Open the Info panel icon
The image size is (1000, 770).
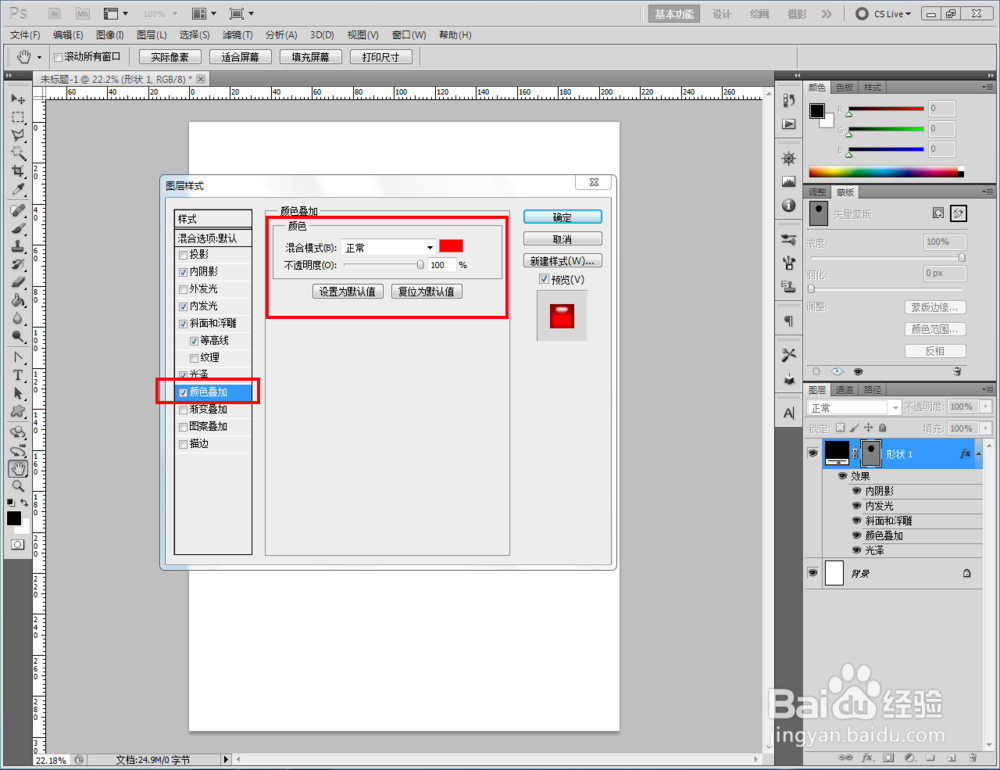pyautogui.click(x=789, y=205)
